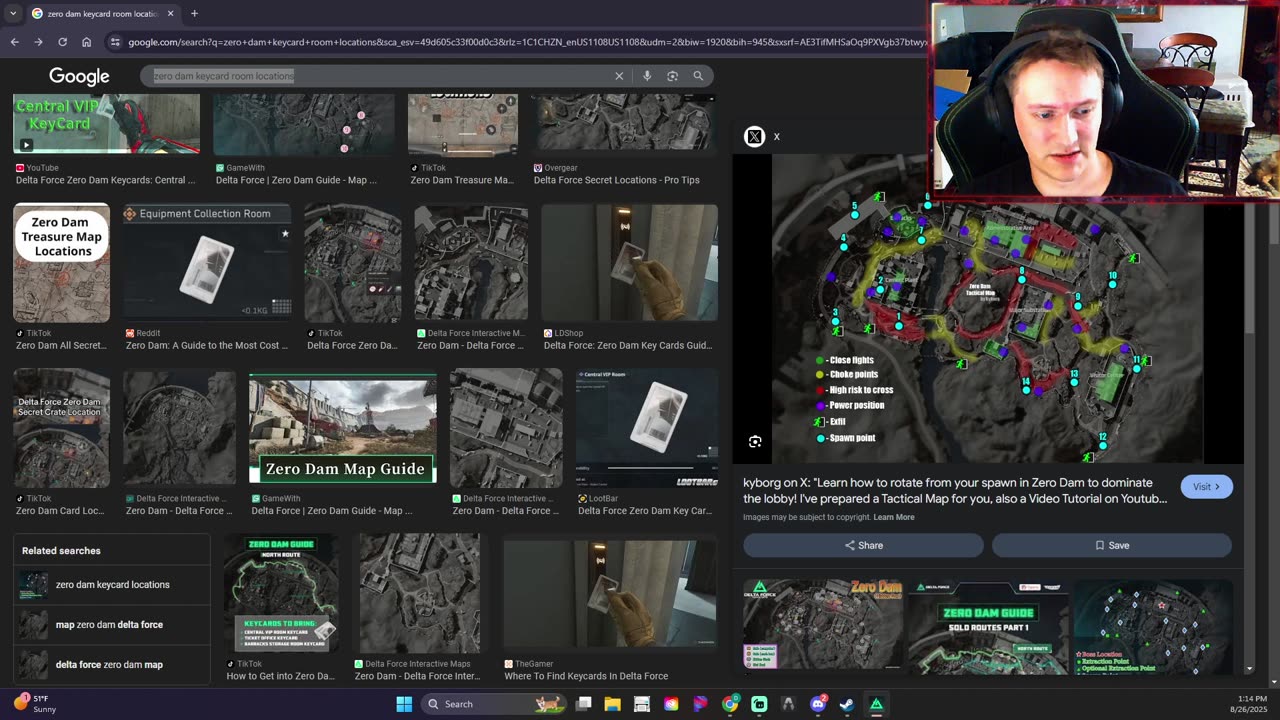Share the previewed image
This screenshot has height=720, width=1280.
(x=863, y=545)
